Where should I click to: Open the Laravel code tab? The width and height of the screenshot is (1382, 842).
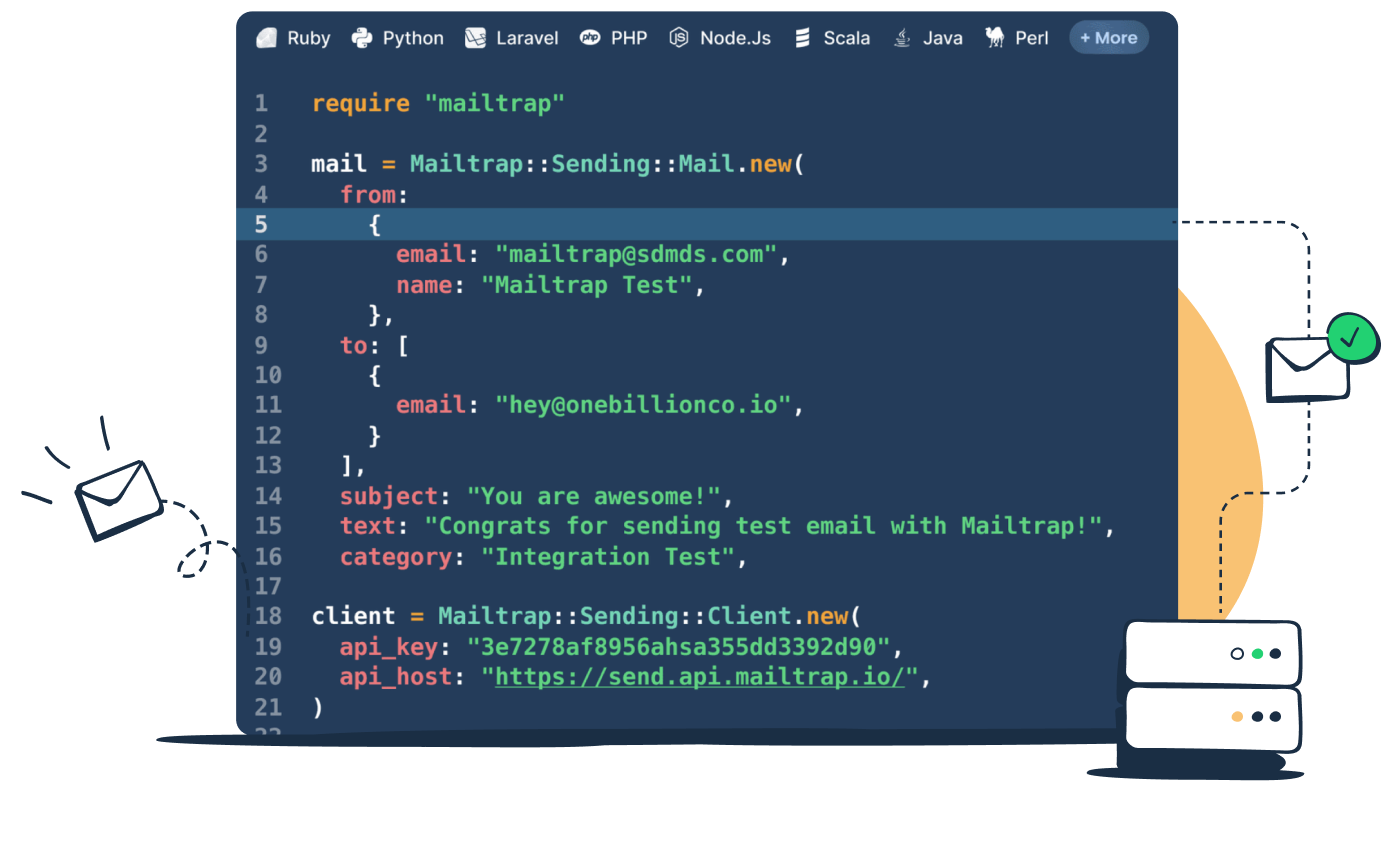(512, 38)
